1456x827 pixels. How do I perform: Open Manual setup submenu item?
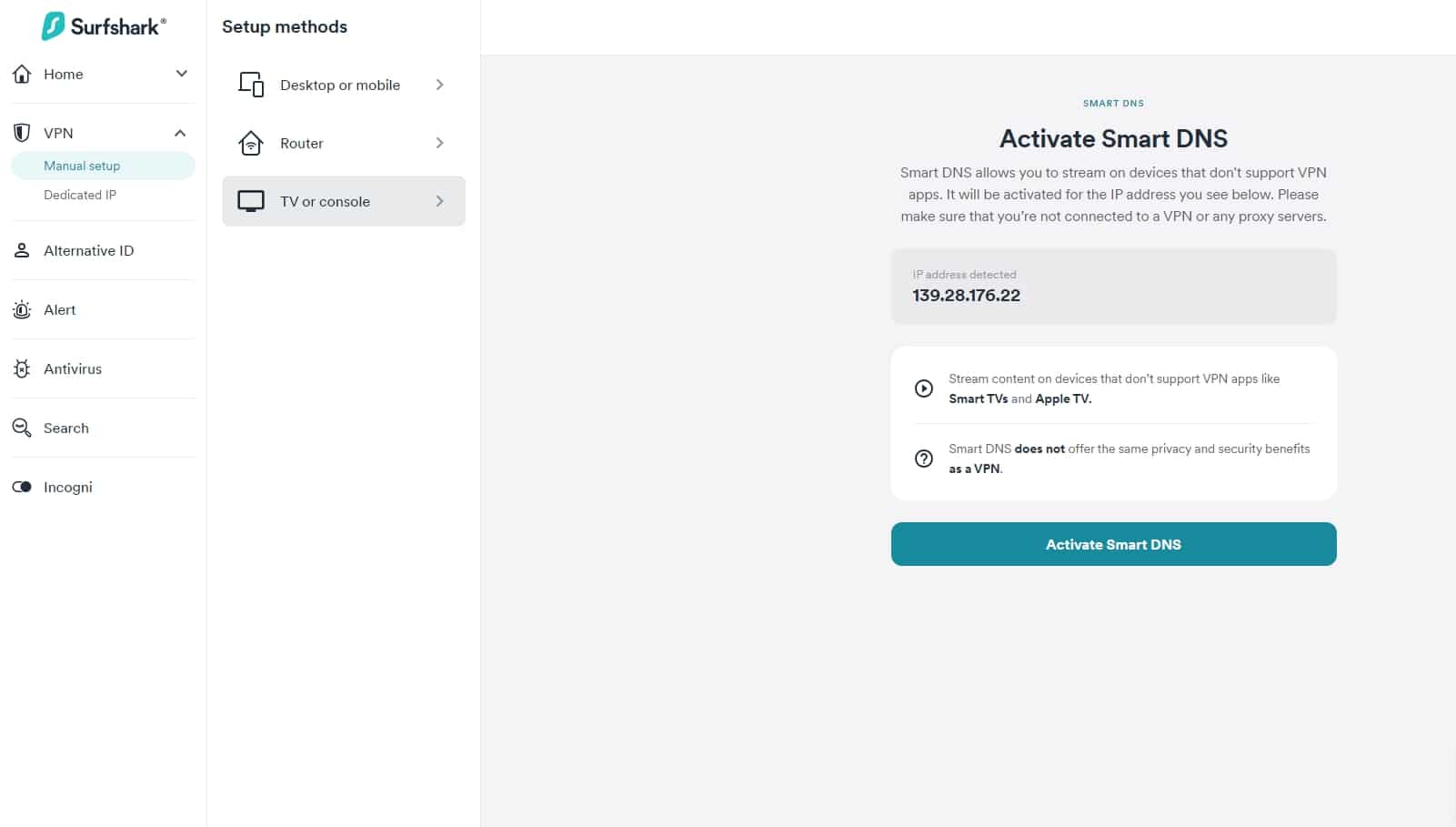103,166
